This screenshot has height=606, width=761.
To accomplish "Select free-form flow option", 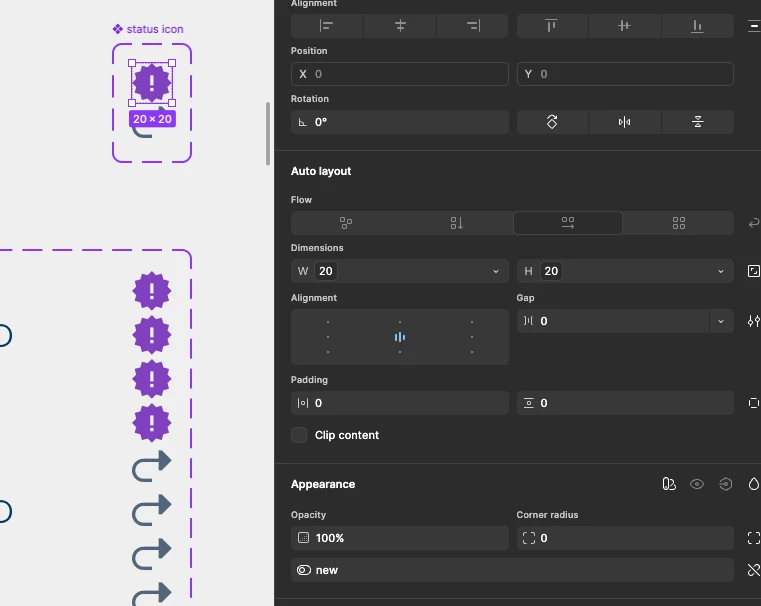I will click(x=346, y=223).
